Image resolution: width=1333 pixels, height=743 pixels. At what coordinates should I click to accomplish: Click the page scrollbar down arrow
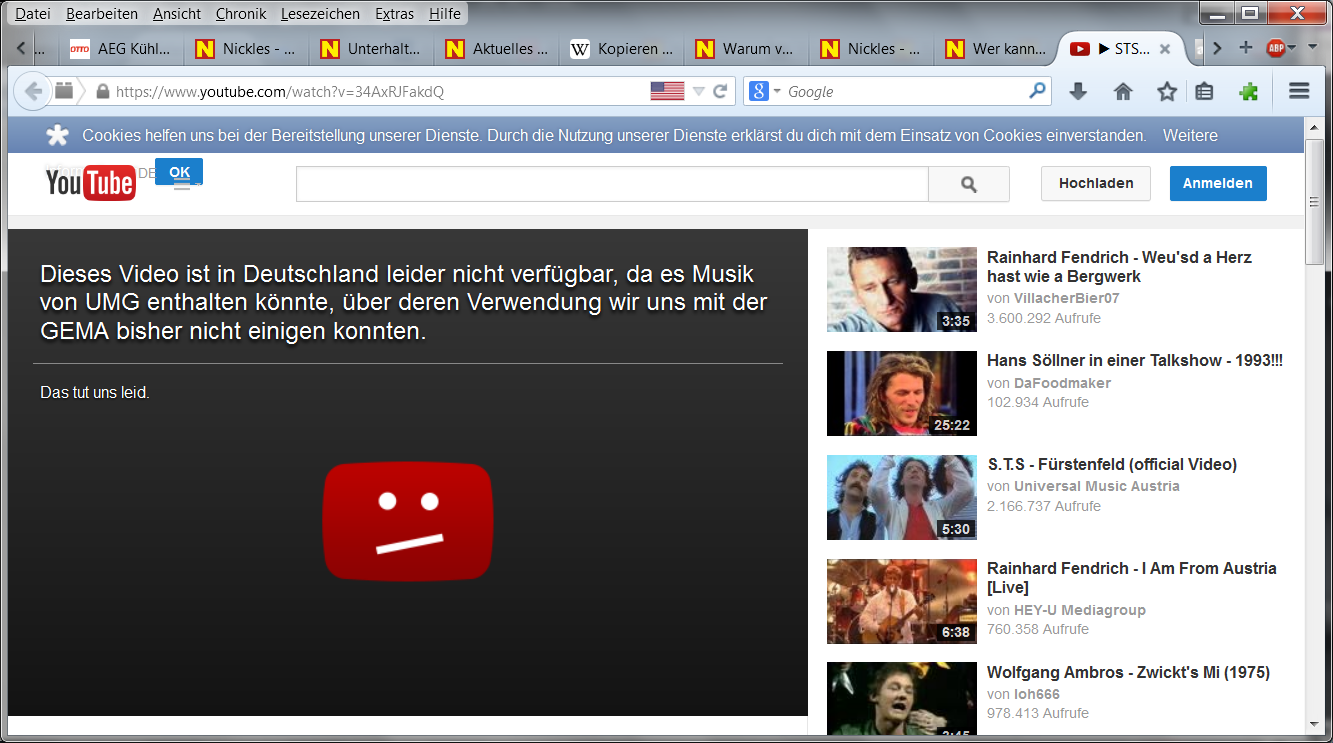pos(1315,724)
